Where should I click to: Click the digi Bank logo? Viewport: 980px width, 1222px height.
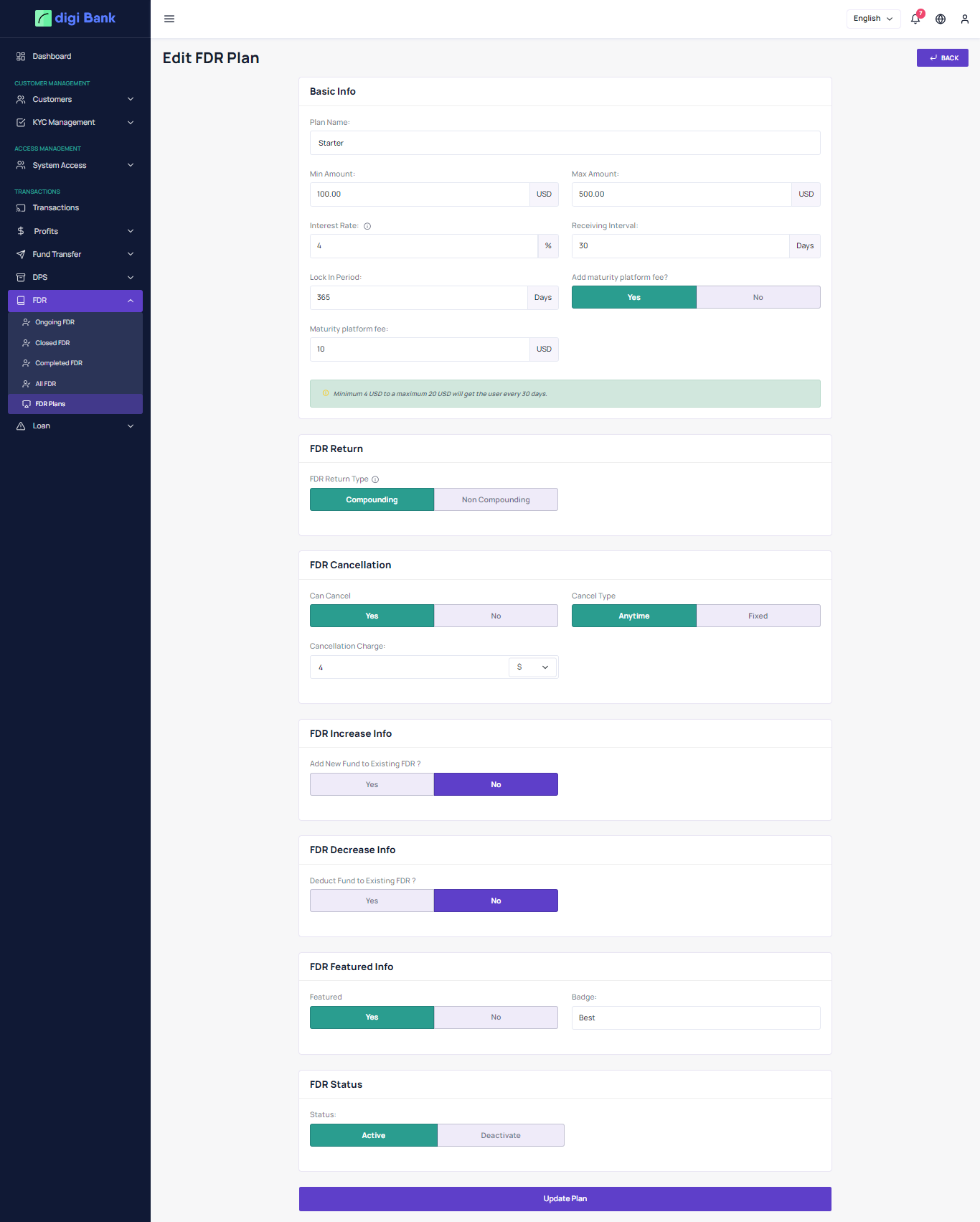coord(75,18)
